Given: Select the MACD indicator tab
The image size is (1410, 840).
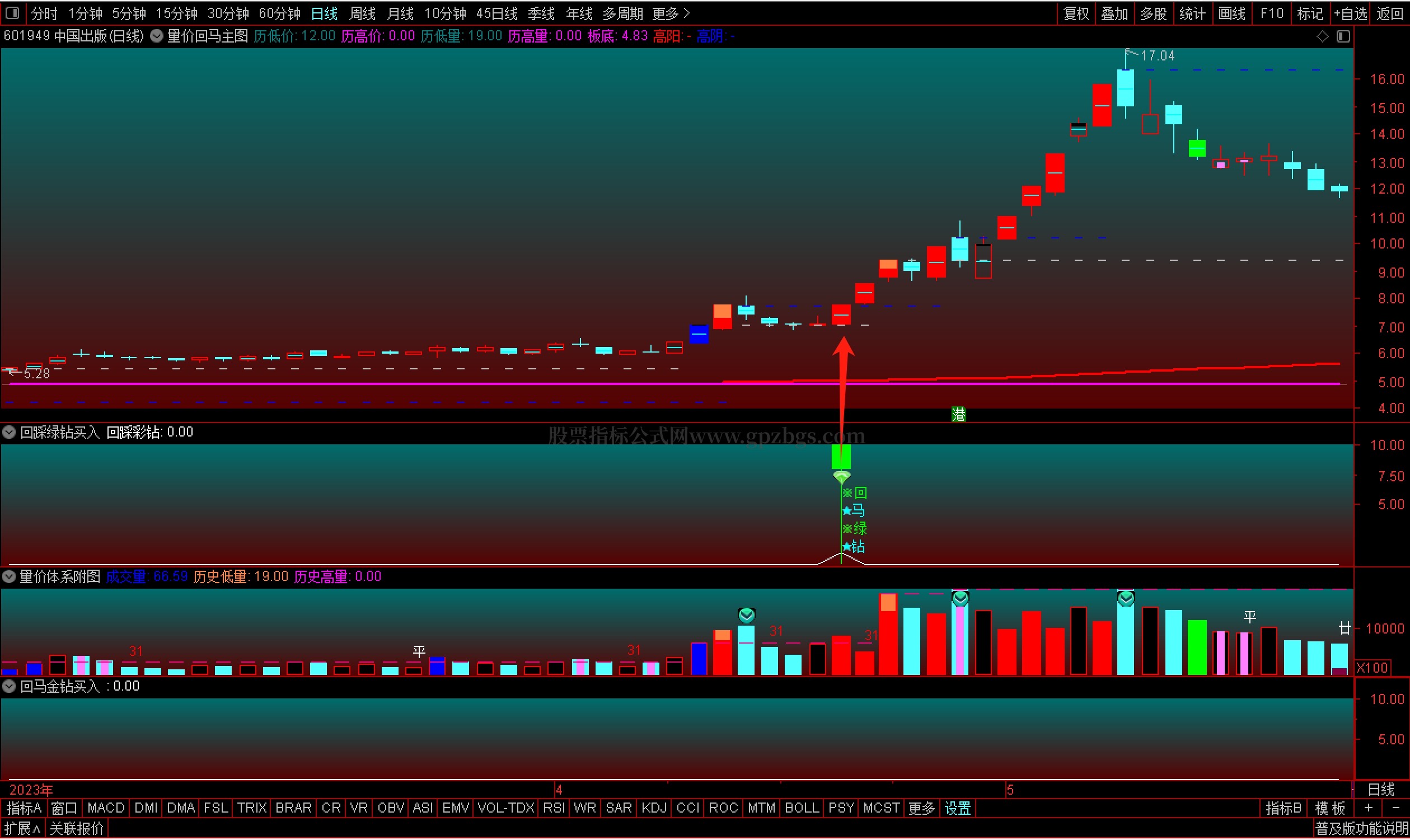Looking at the screenshot, I should point(106,808).
